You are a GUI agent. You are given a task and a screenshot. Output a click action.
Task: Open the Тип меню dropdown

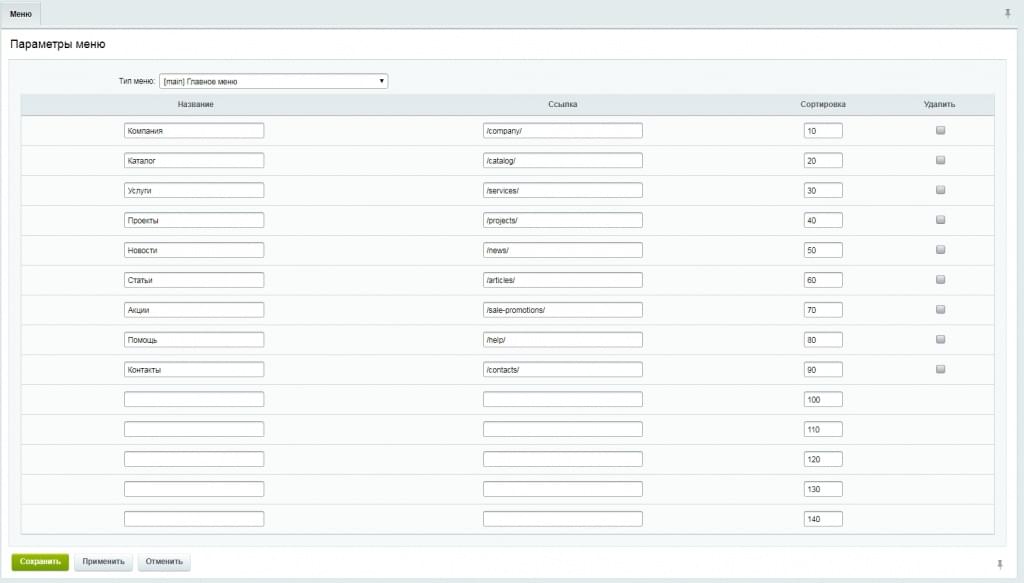[x=274, y=81]
